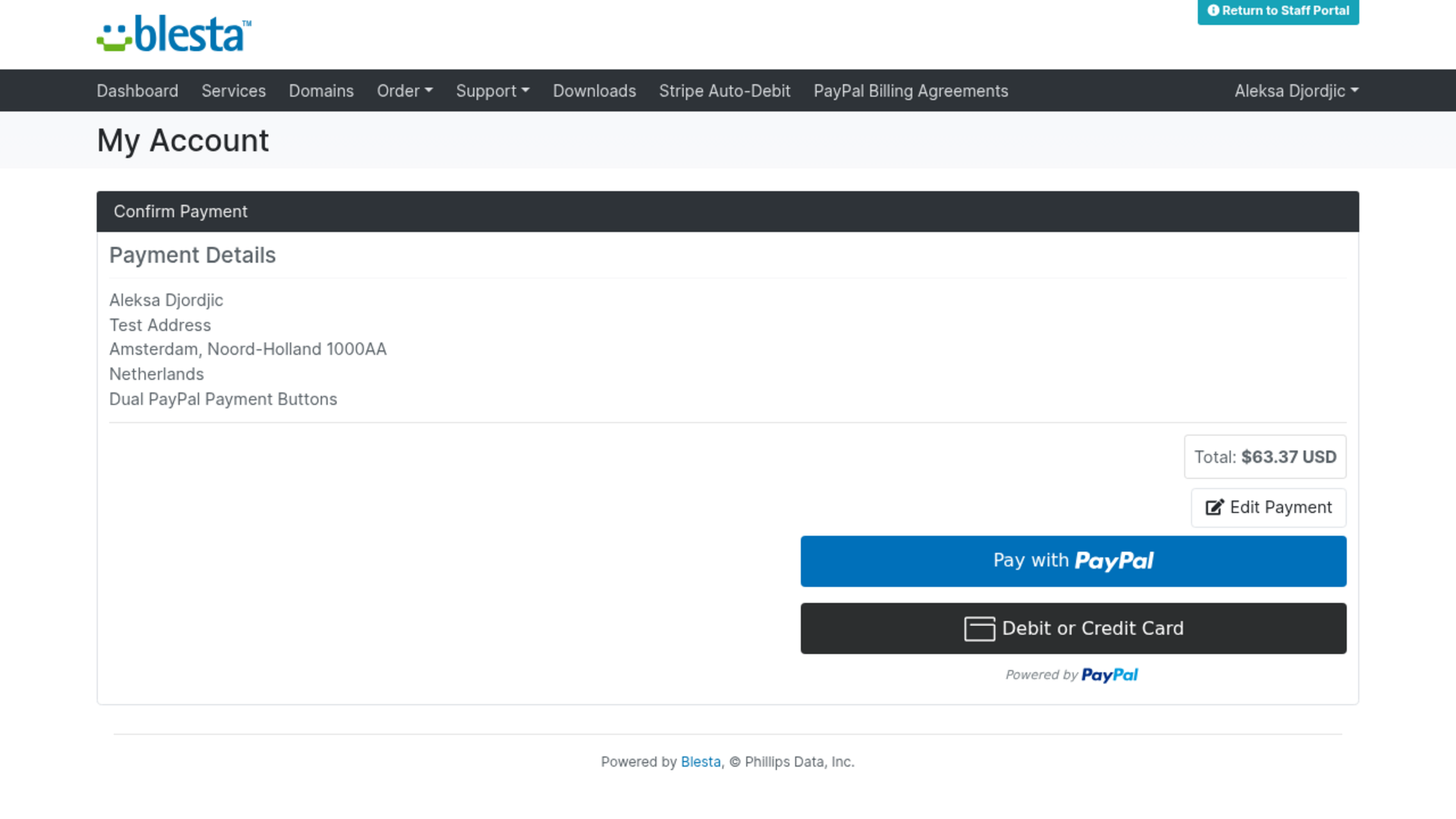This screenshot has width=1456, height=819.
Task: Click the info icon in Return to Staff Portal
Action: (1213, 11)
